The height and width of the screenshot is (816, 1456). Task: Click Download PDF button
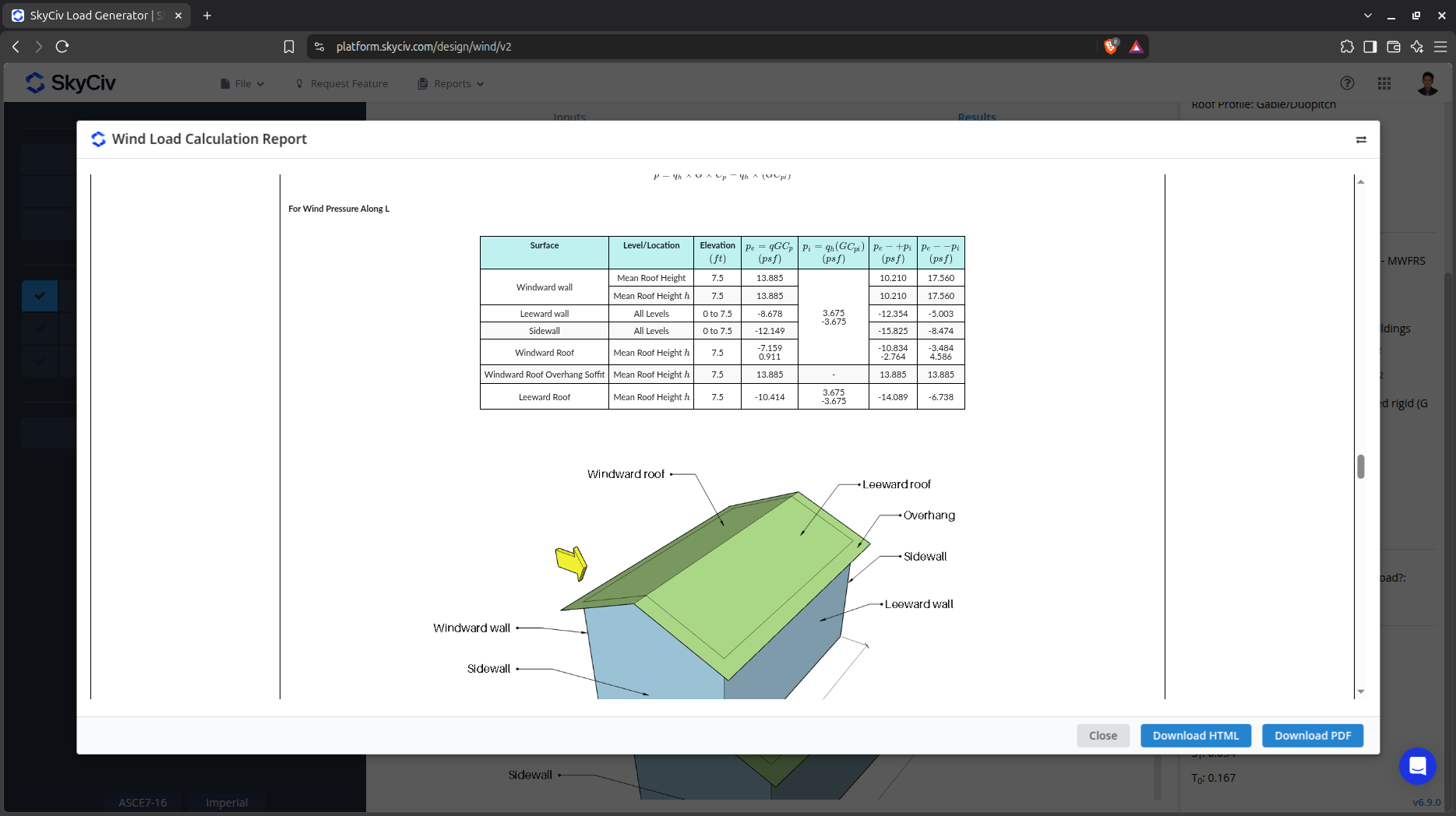tap(1313, 736)
